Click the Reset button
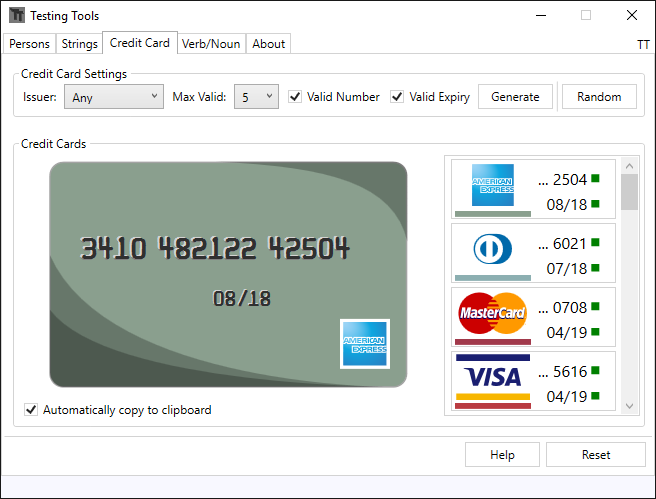 point(596,455)
